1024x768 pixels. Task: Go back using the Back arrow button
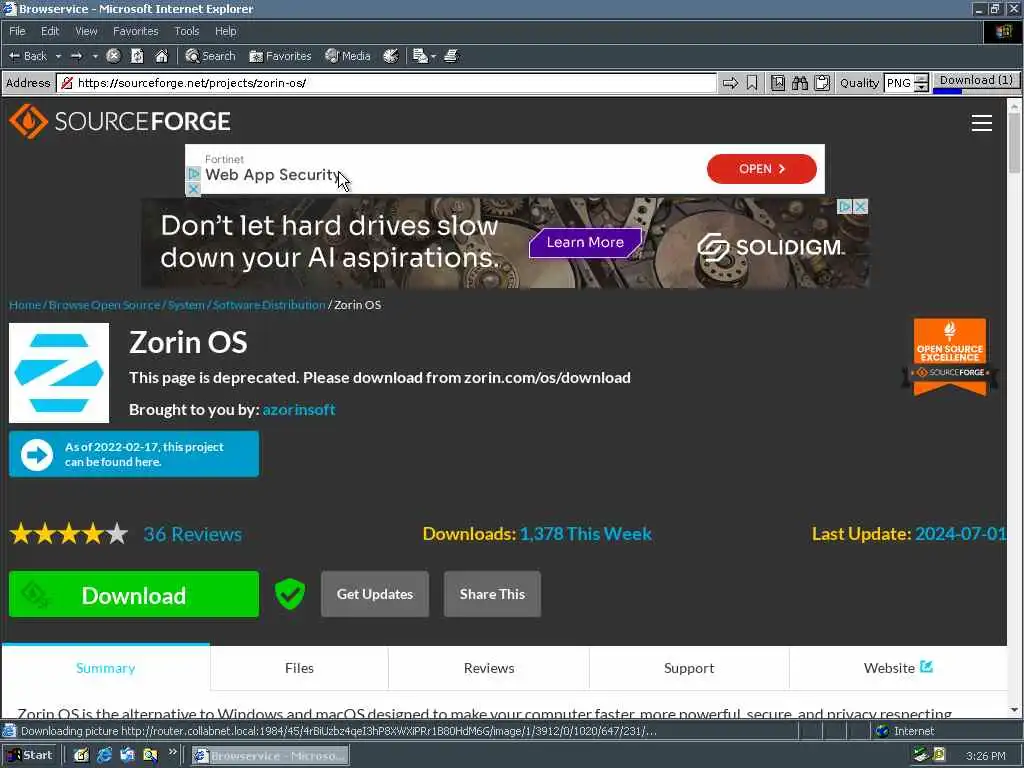[x=27, y=56]
